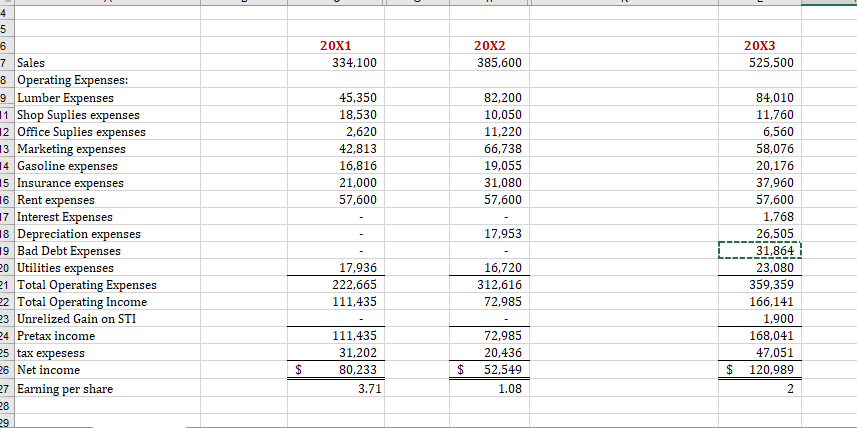This screenshot has height=428, width=857.
Task: Select Gasoline value 16,816
Action: [x=336, y=166]
